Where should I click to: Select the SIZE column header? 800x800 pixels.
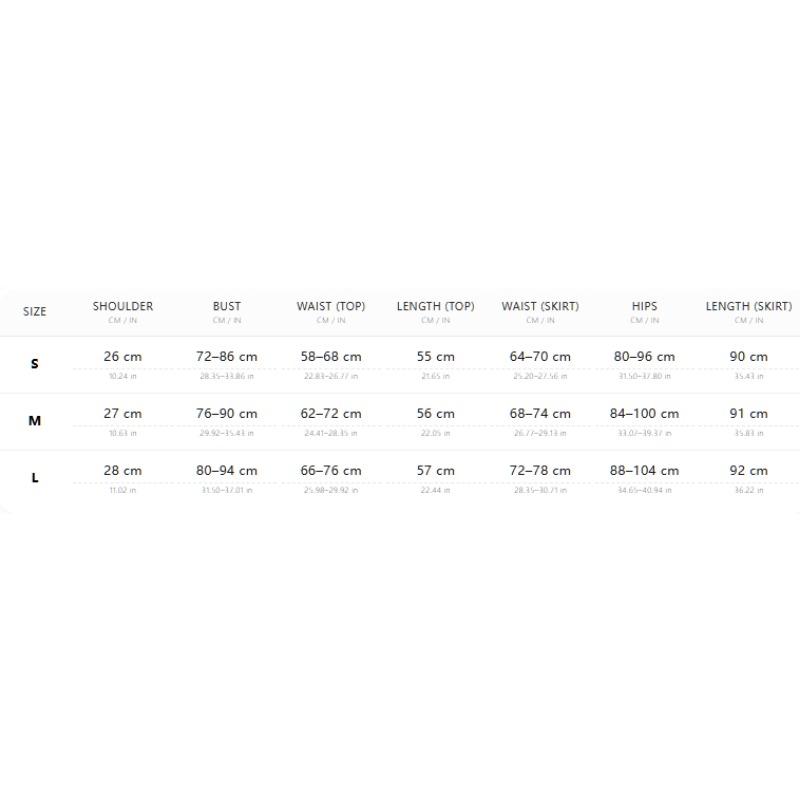pos(34,311)
